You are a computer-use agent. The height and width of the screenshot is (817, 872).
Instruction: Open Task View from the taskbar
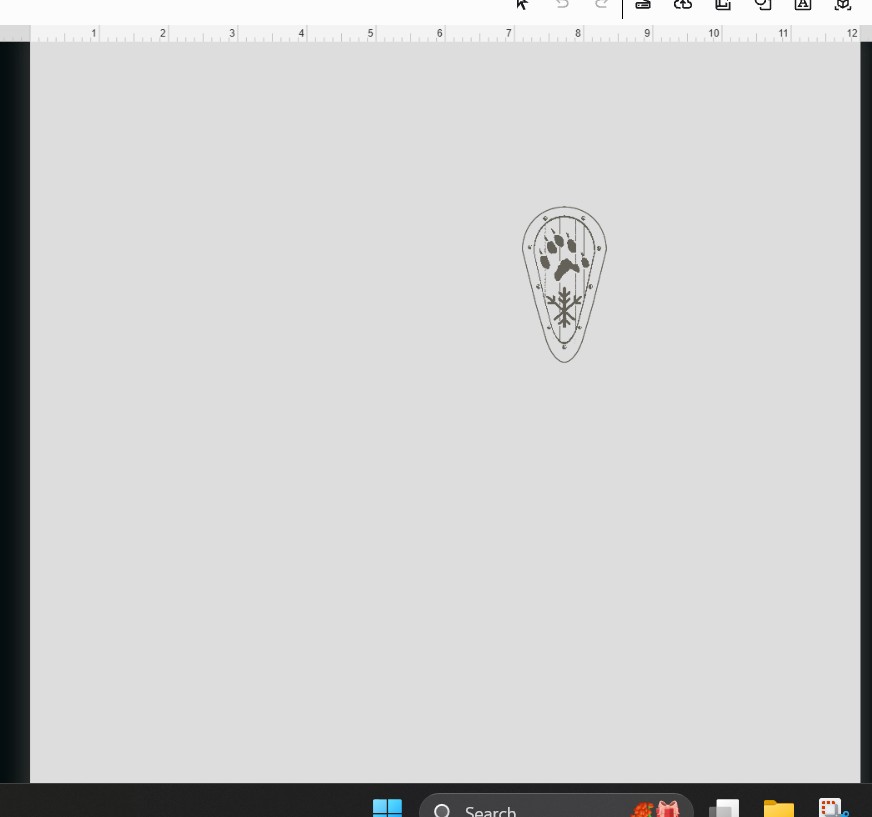(724, 808)
